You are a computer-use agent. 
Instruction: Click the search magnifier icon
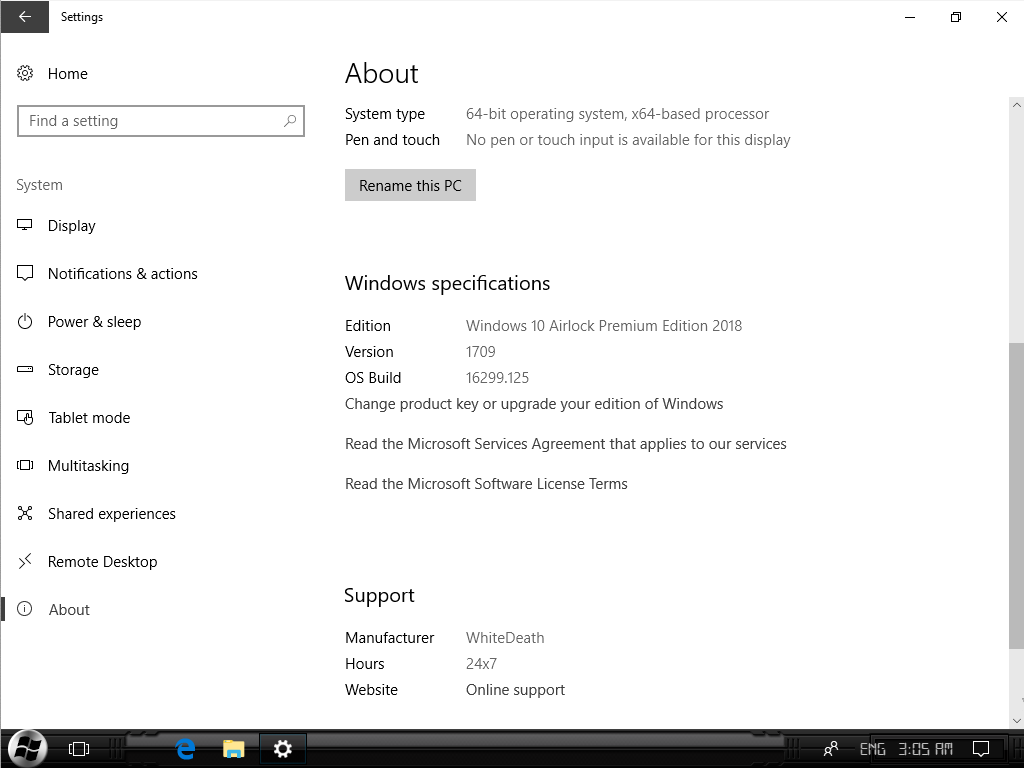point(290,121)
